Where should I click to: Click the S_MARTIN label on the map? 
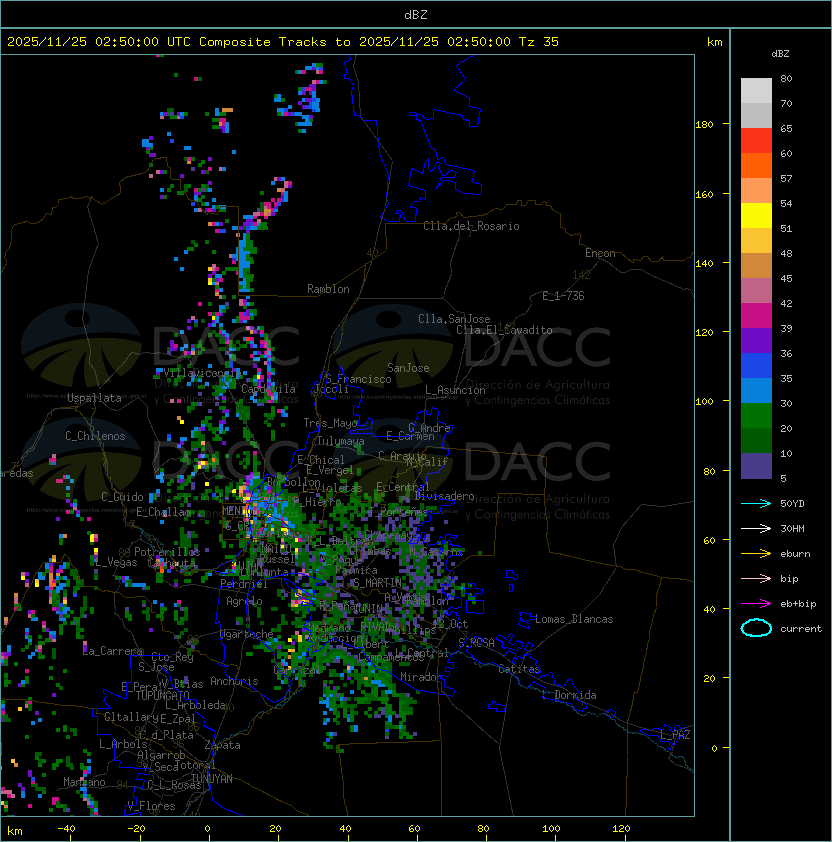pos(377,583)
